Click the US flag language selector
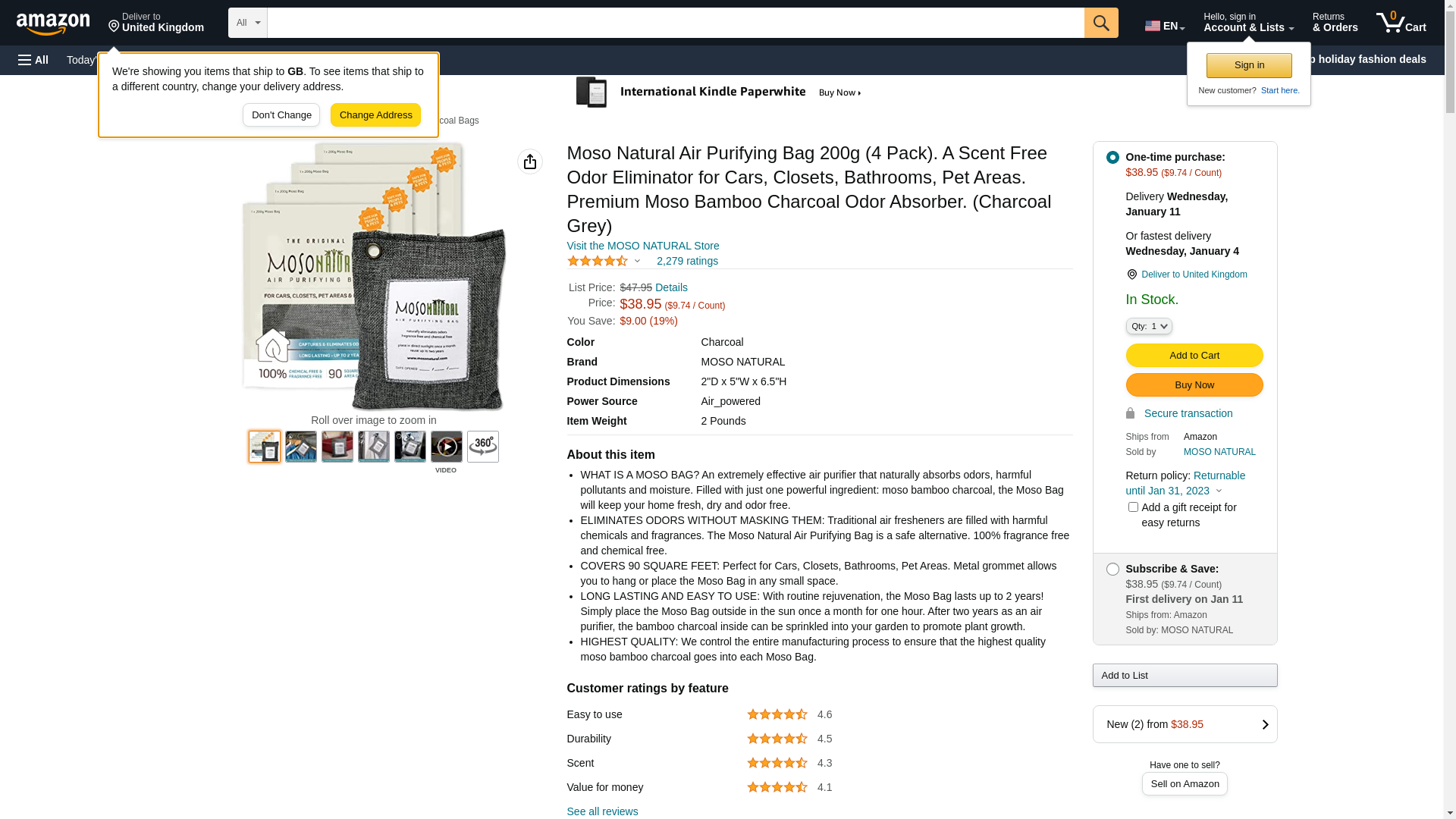 pos(1164,26)
